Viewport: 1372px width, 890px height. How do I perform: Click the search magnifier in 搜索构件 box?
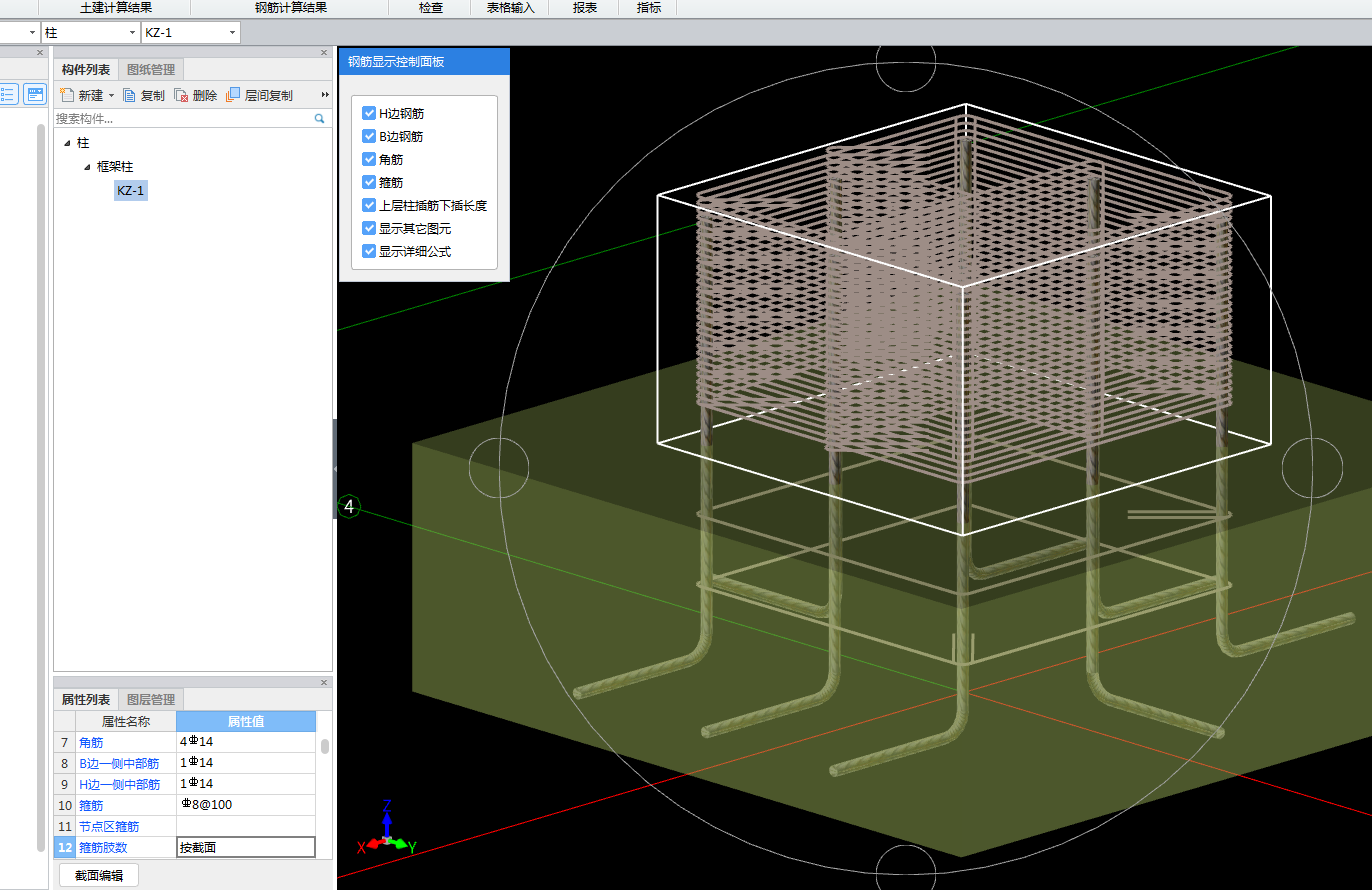click(x=320, y=118)
